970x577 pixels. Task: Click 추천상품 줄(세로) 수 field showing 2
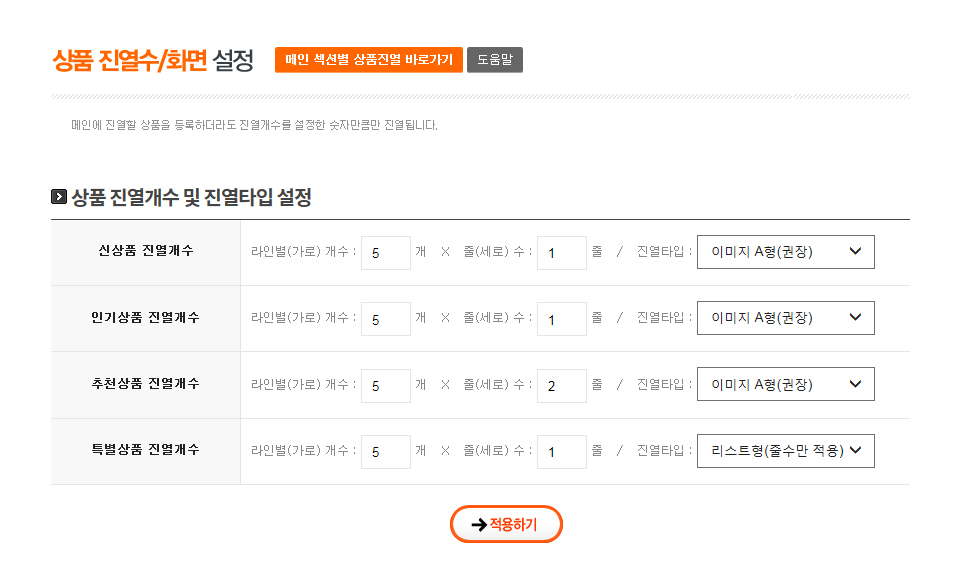coord(561,386)
